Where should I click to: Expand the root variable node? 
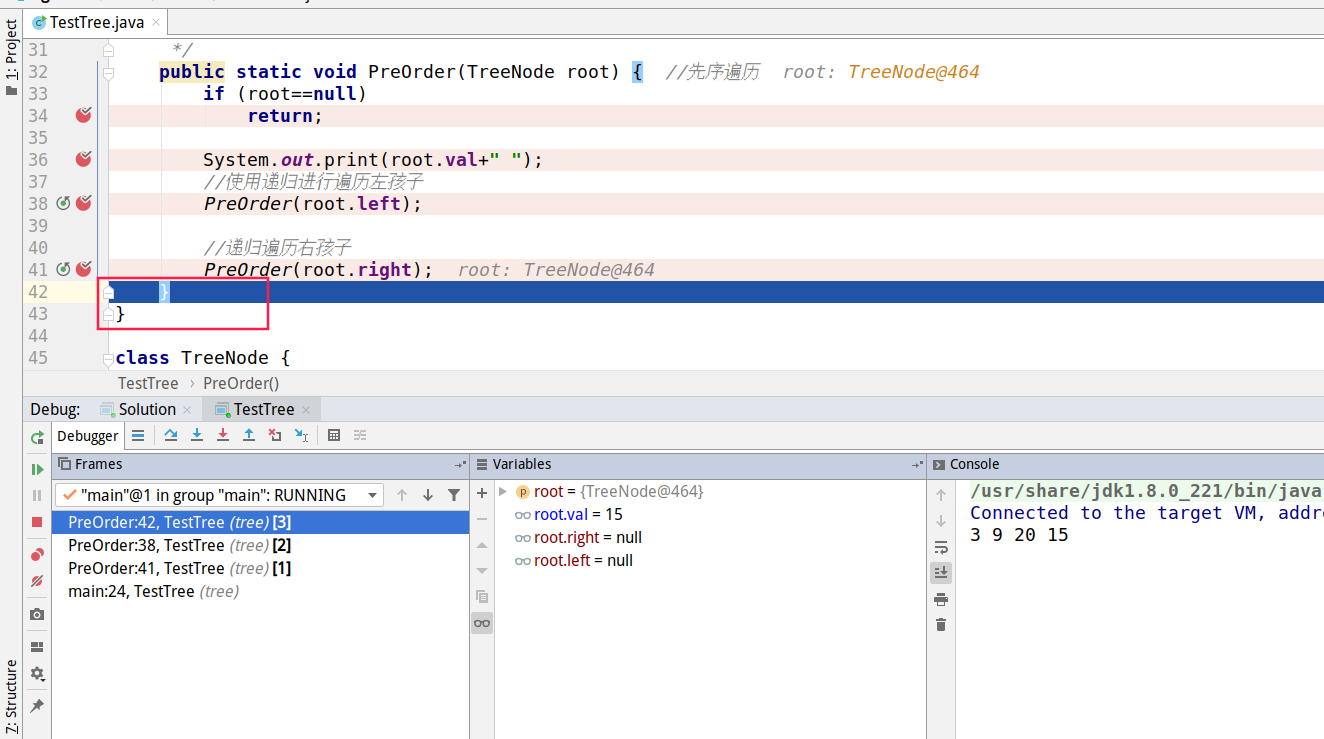point(503,491)
